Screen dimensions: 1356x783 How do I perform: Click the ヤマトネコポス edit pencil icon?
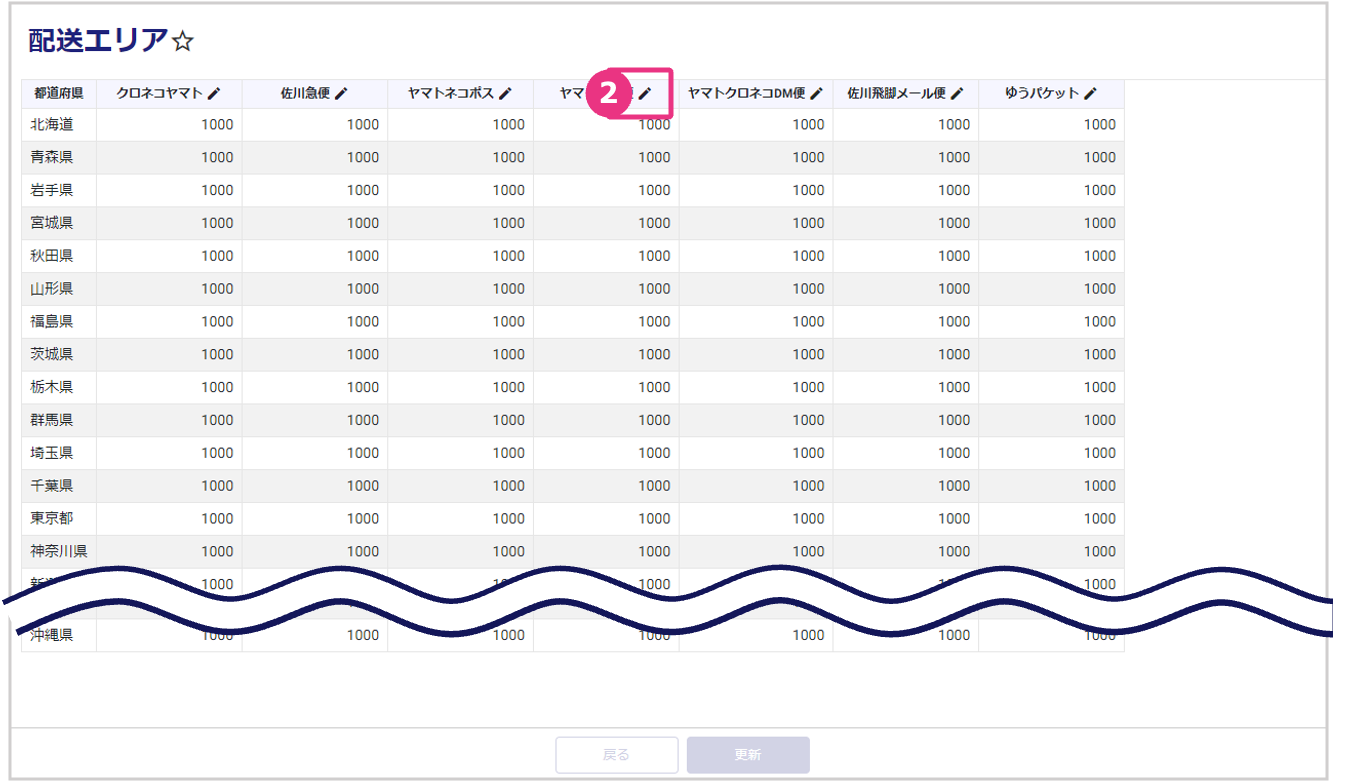505,93
